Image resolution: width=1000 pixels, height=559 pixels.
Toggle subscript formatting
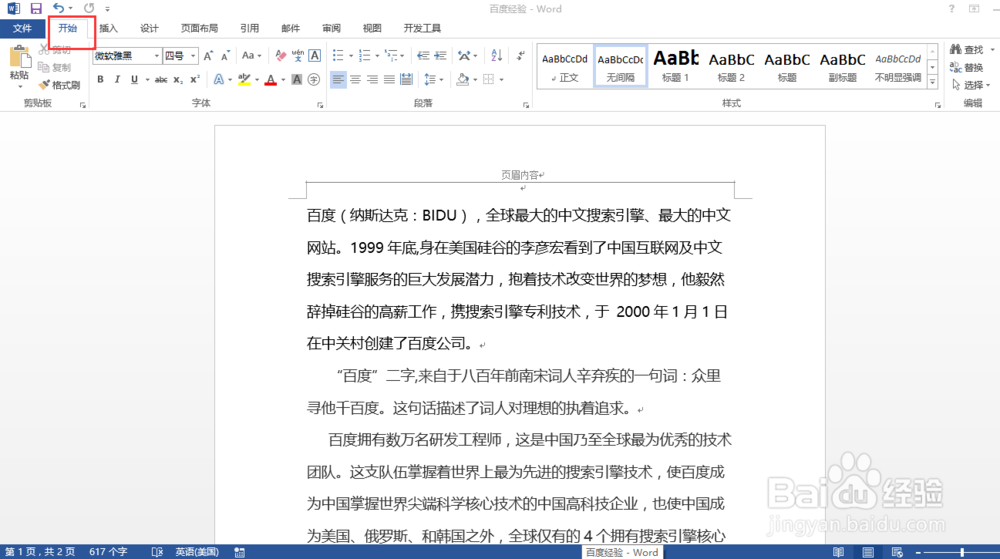pos(178,80)
